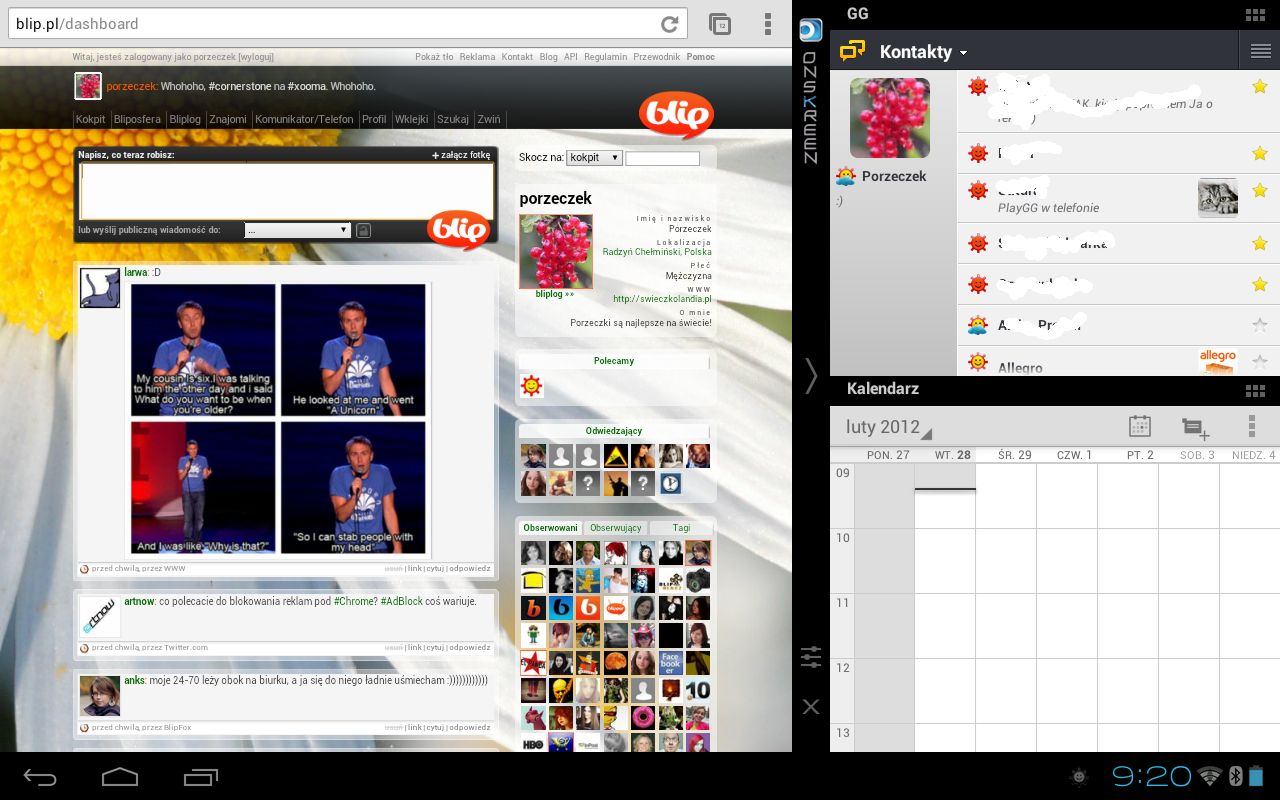Screen dimensions: 1280x800
Task: Click the załącz fotkę link
Action: 461,155
